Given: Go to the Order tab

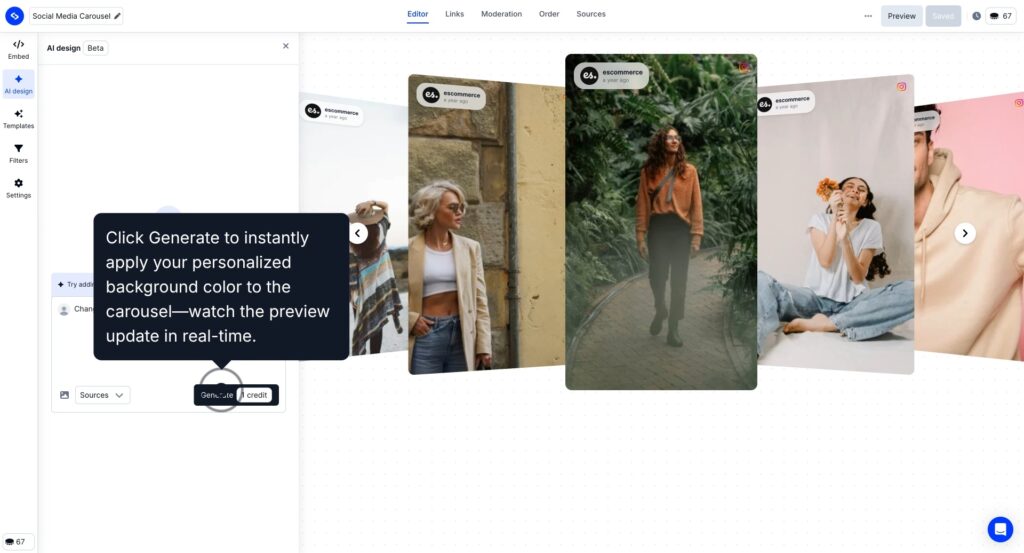Looking at the screenshot, I should click(x=549, y=14).
